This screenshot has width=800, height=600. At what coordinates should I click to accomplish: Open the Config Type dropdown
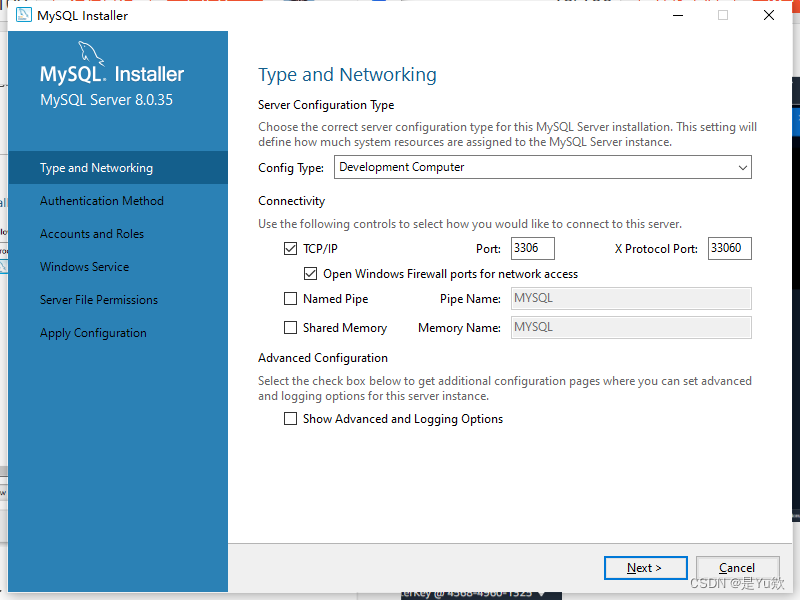click(x=542, y=167)
